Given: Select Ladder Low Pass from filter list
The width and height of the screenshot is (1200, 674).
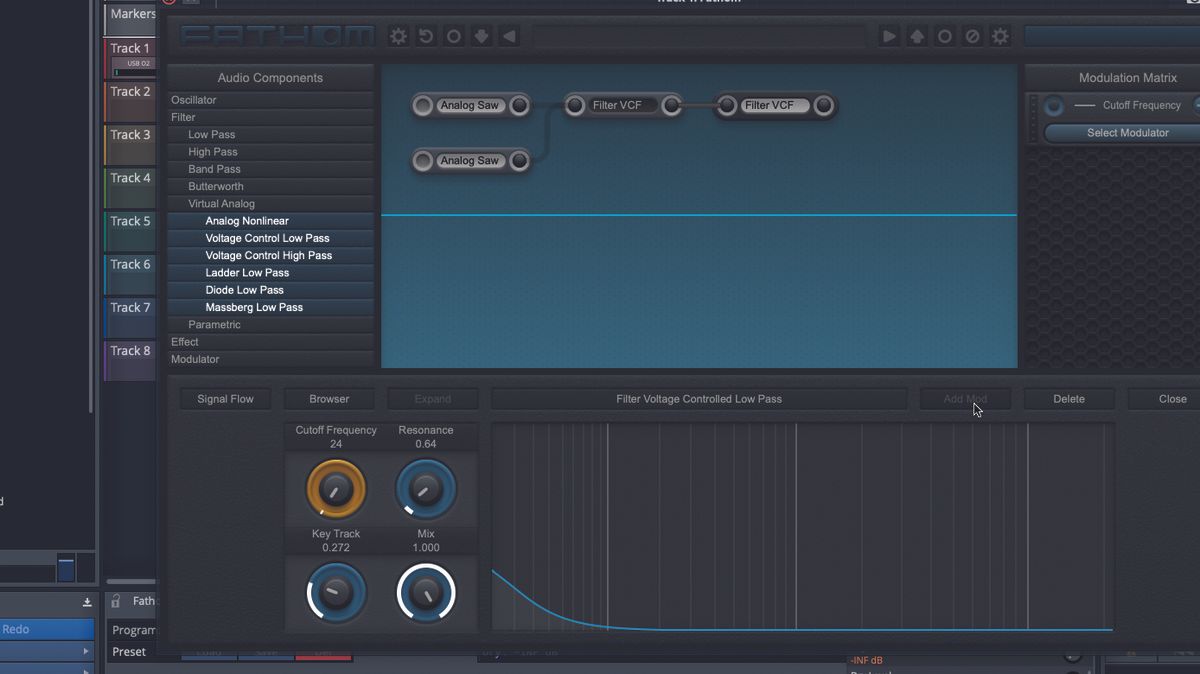Looking at the screenshot, I should click(x=247, y=273).
